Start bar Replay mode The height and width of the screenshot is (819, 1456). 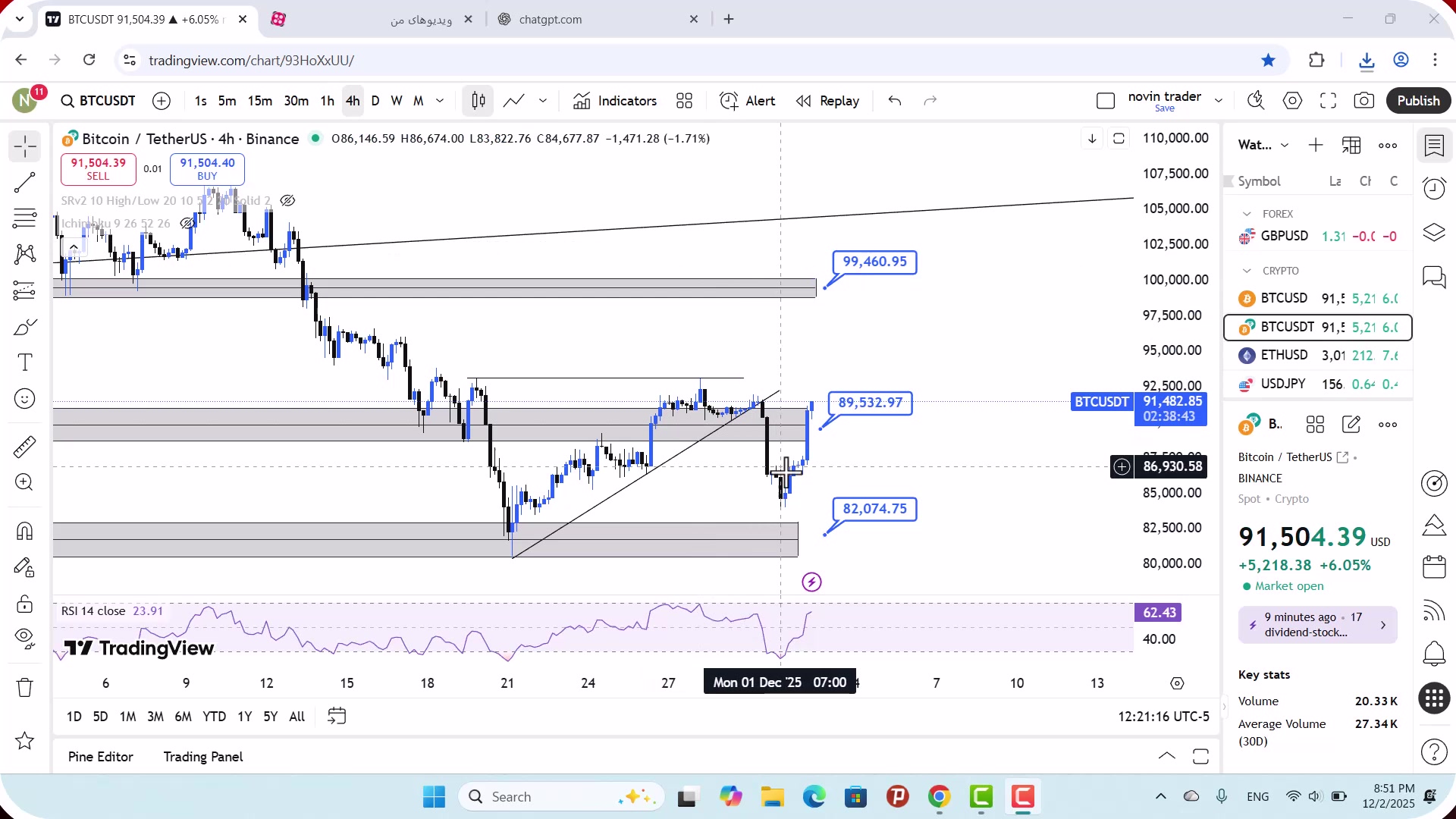coord(827,101)
